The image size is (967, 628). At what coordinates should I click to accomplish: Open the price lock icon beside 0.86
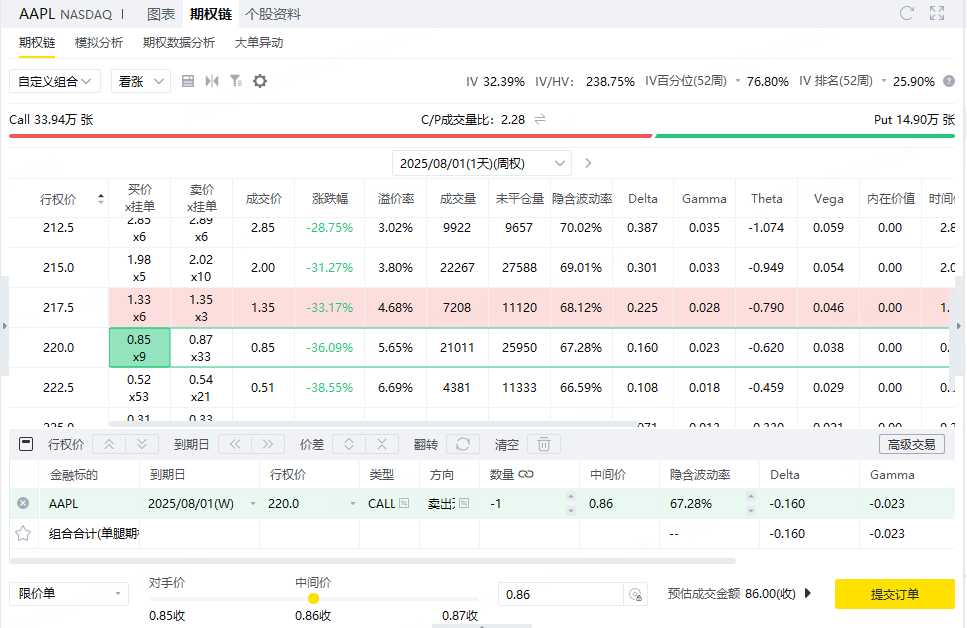(x=635, y=594)
